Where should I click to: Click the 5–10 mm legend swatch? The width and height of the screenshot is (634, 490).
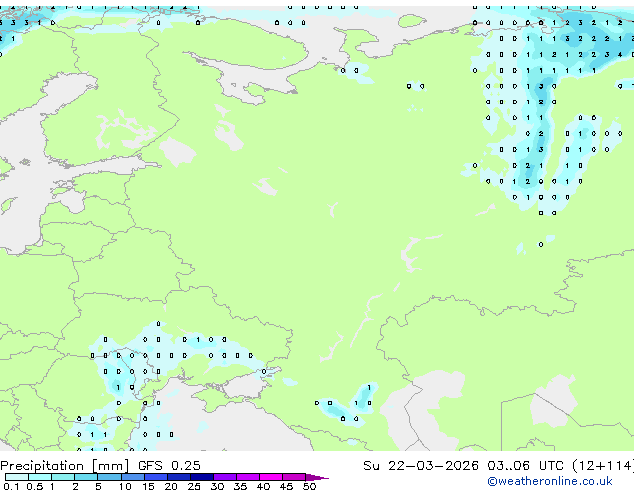point(109,477)
